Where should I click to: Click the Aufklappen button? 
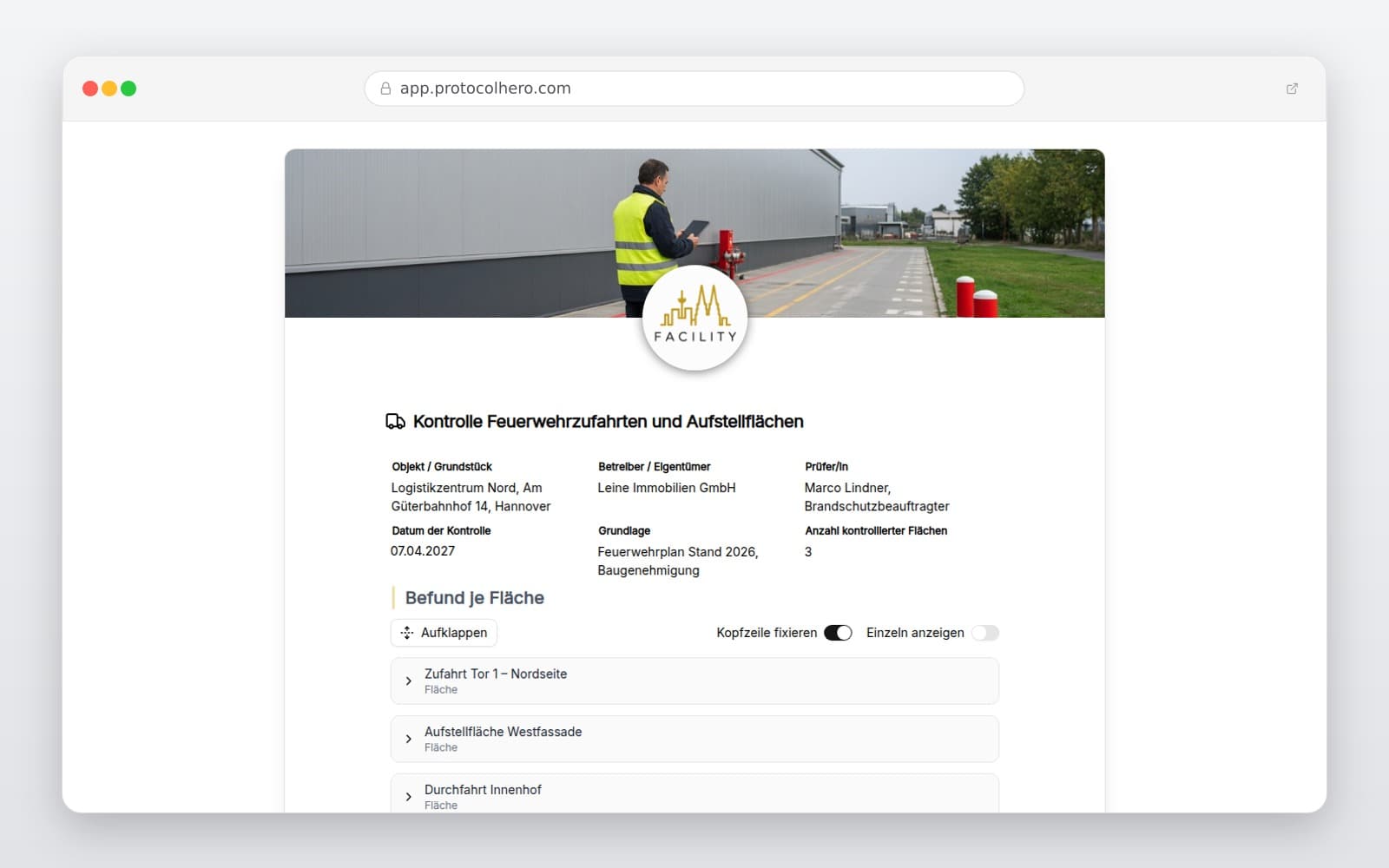pyautogui.click(x=444, y=633)
